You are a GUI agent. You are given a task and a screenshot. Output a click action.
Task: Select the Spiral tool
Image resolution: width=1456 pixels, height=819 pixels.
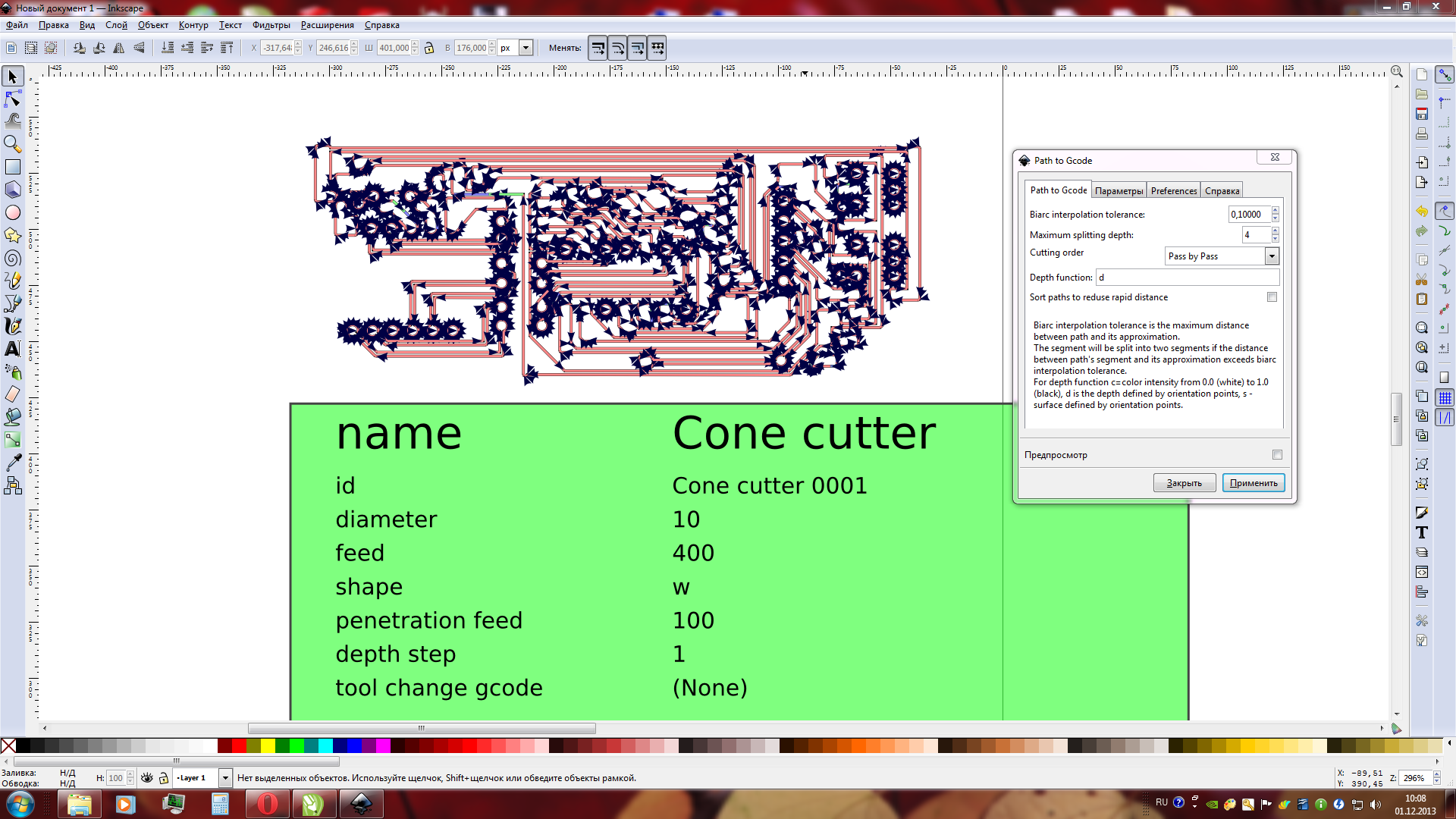click(13, 259)
